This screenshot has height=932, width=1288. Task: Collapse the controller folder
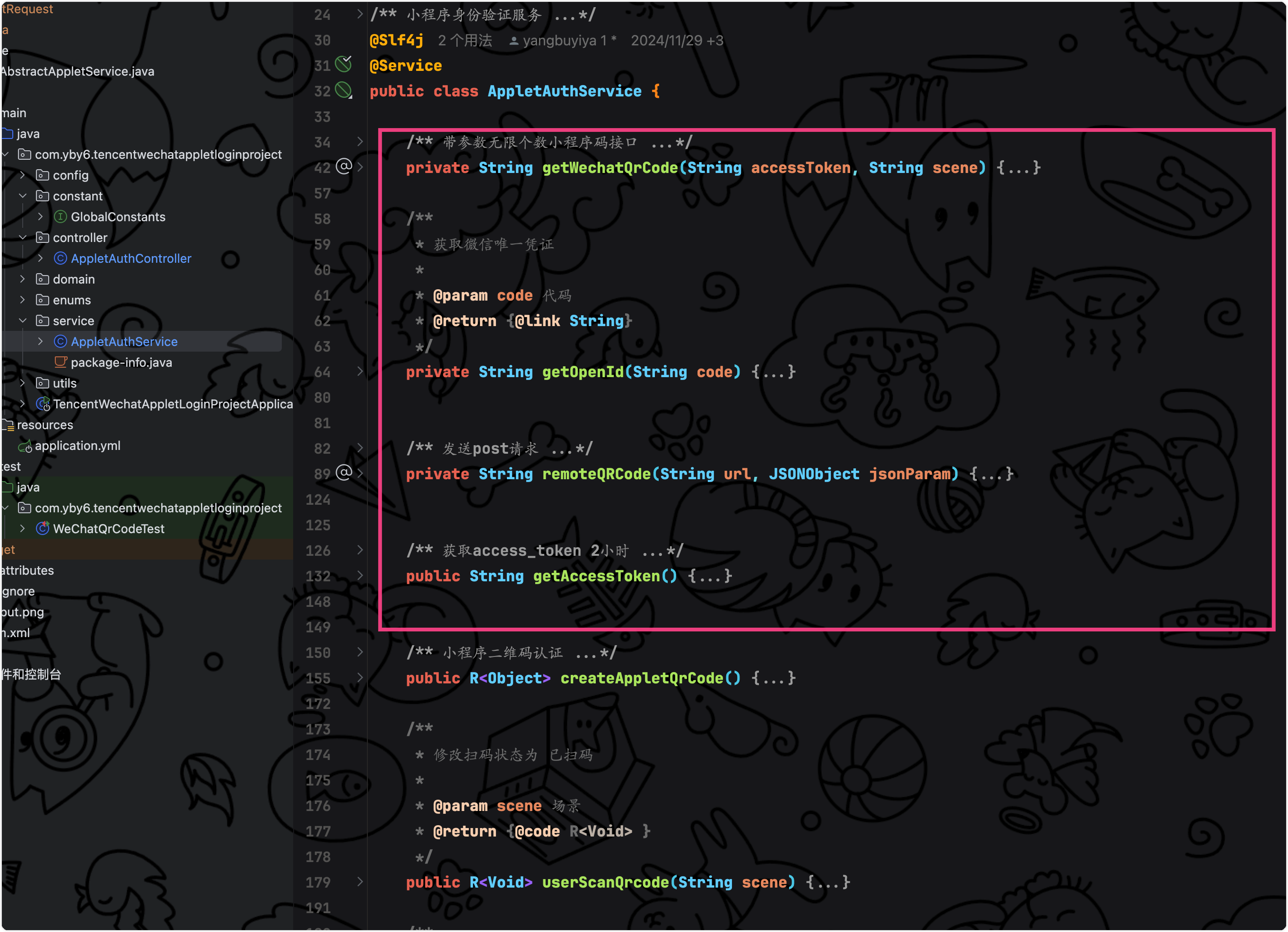click(x=23, y=238)
